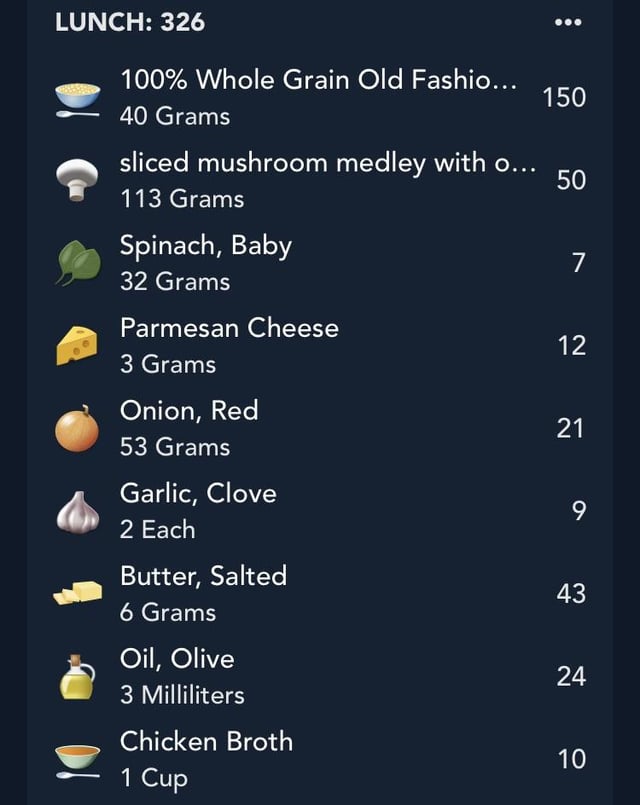Image resolution: width=640 pixels, height=805 pixels.
Task: Open Oil, Olive 3 Milliliters entry
Action: pyautogui.click(x=320, y=676)
